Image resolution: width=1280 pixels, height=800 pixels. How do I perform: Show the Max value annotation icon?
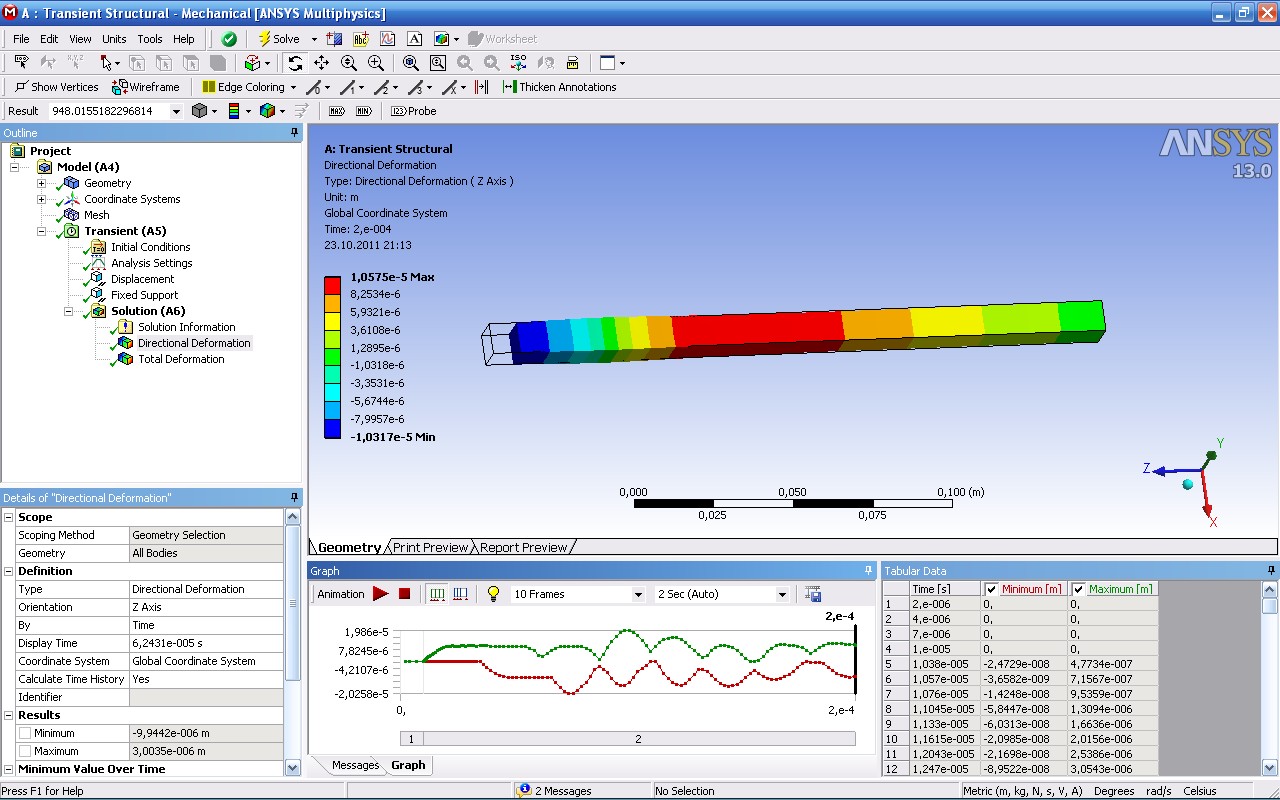[x=337, y=111]
